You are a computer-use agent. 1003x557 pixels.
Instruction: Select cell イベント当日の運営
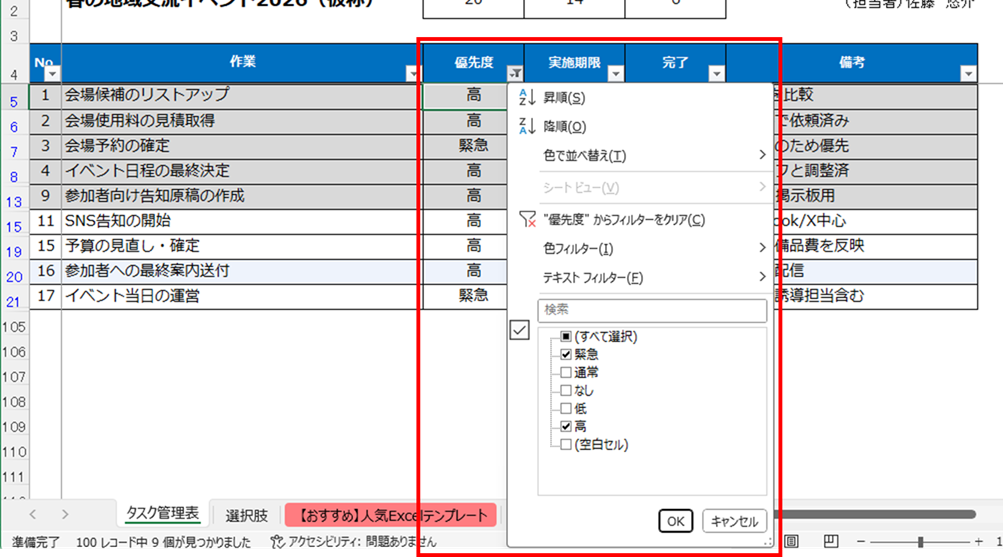(x=242, y=296)
